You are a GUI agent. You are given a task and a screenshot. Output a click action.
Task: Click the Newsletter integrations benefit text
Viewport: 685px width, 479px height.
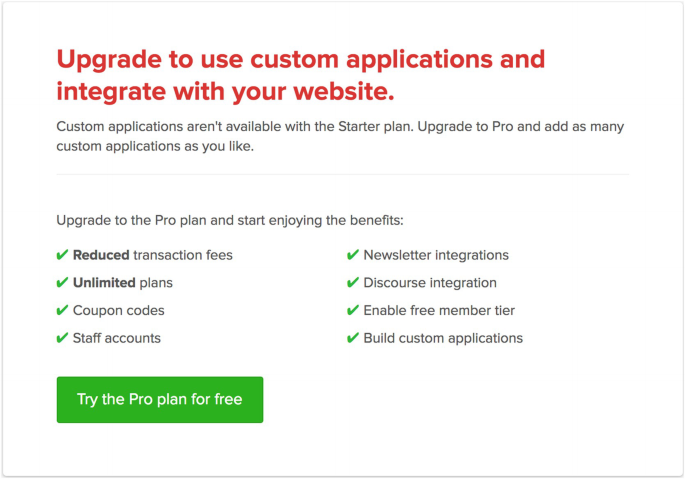tap(436, 255)
